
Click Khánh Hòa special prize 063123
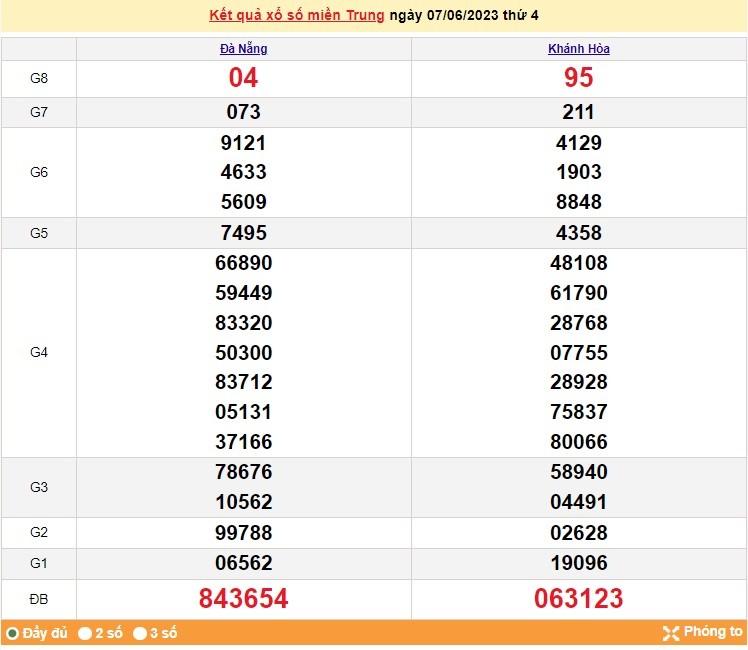click(579, 598)
